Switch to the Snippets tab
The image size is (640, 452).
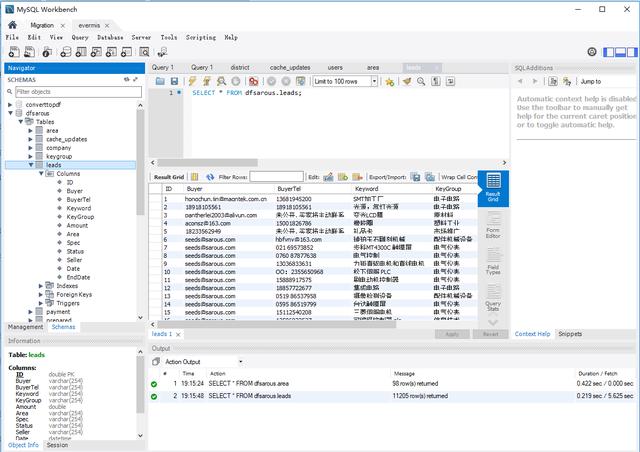(x=570, y=334)
